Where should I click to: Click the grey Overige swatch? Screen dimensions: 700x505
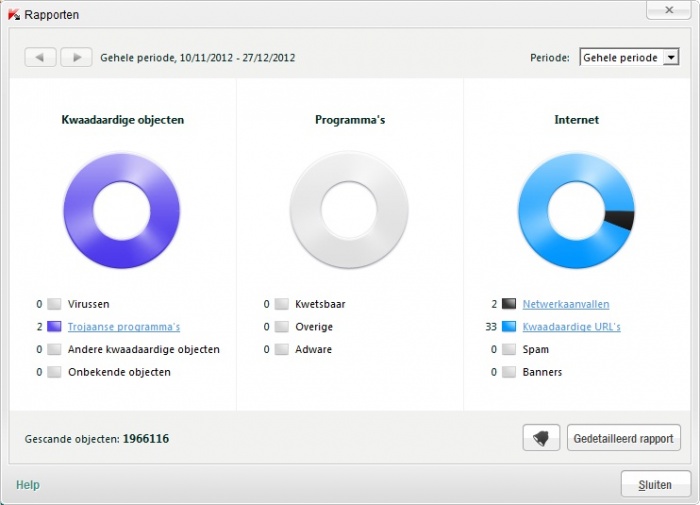[x=281, y=326]
